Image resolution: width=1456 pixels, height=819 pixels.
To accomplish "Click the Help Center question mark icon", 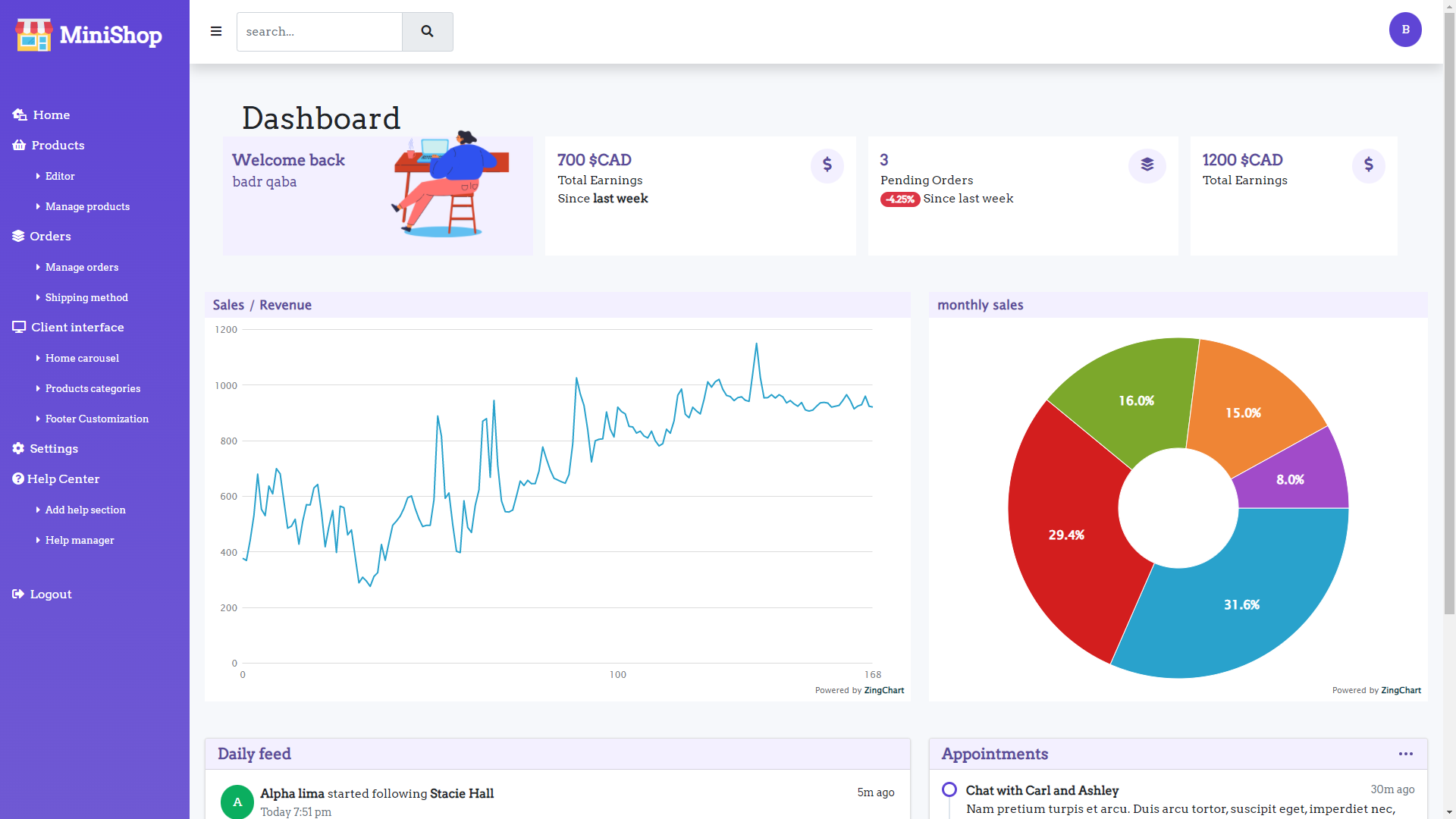I will pyautogui.click(x=17, y=479).
